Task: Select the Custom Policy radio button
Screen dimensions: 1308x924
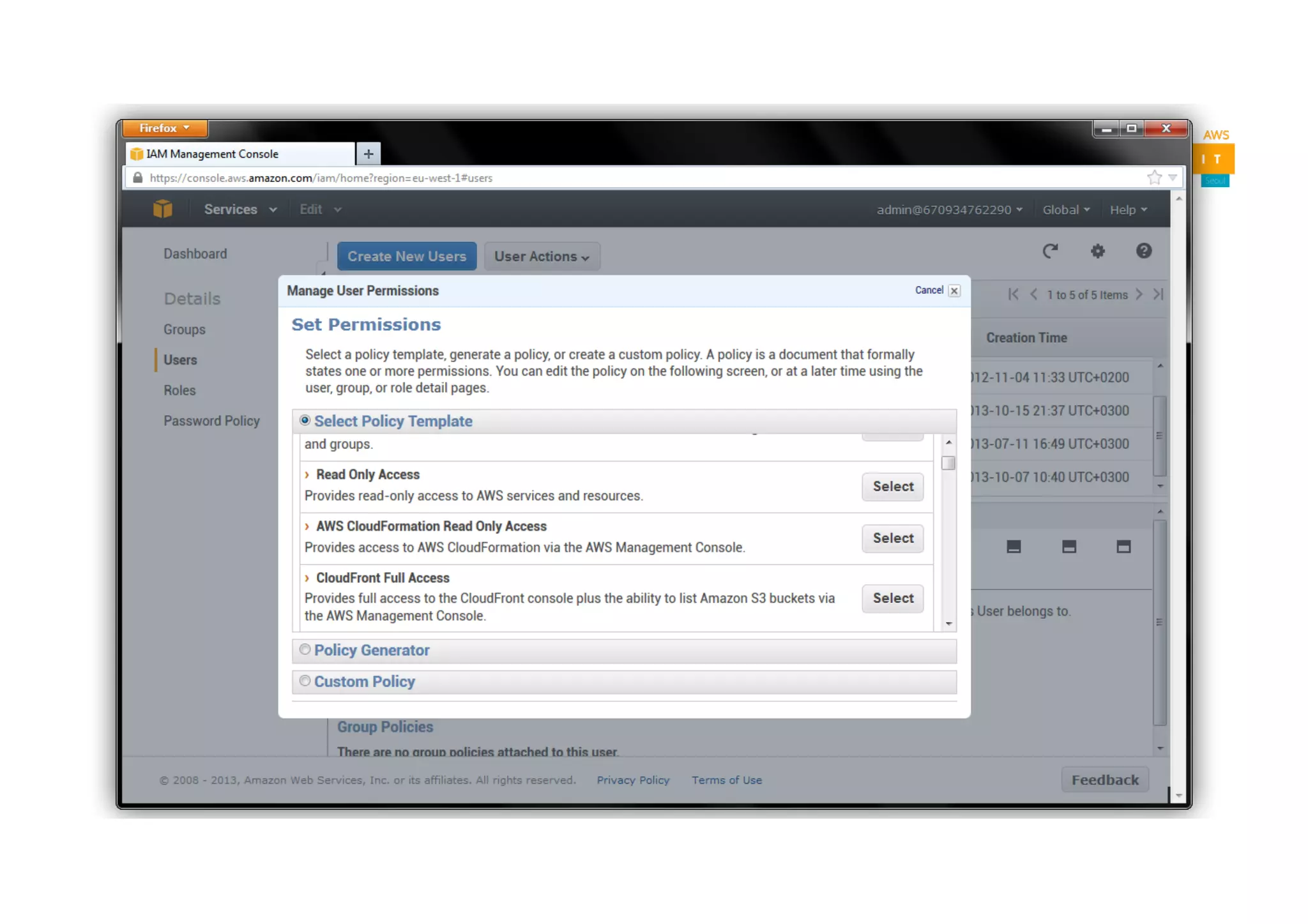Action: tap(305, 681)
